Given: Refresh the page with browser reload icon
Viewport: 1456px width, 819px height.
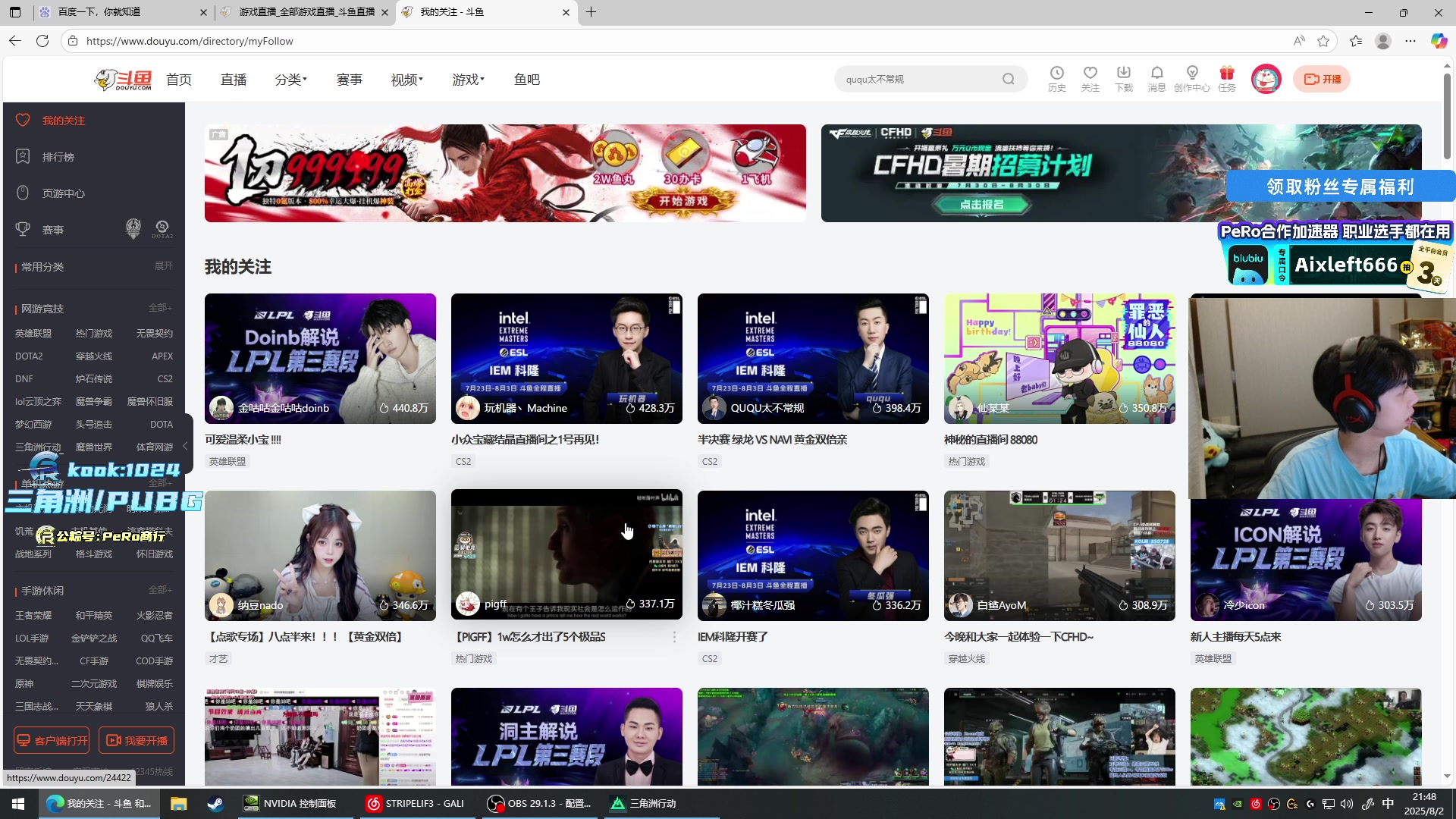Looking at the screenshot, I should (x=42, y=41).
